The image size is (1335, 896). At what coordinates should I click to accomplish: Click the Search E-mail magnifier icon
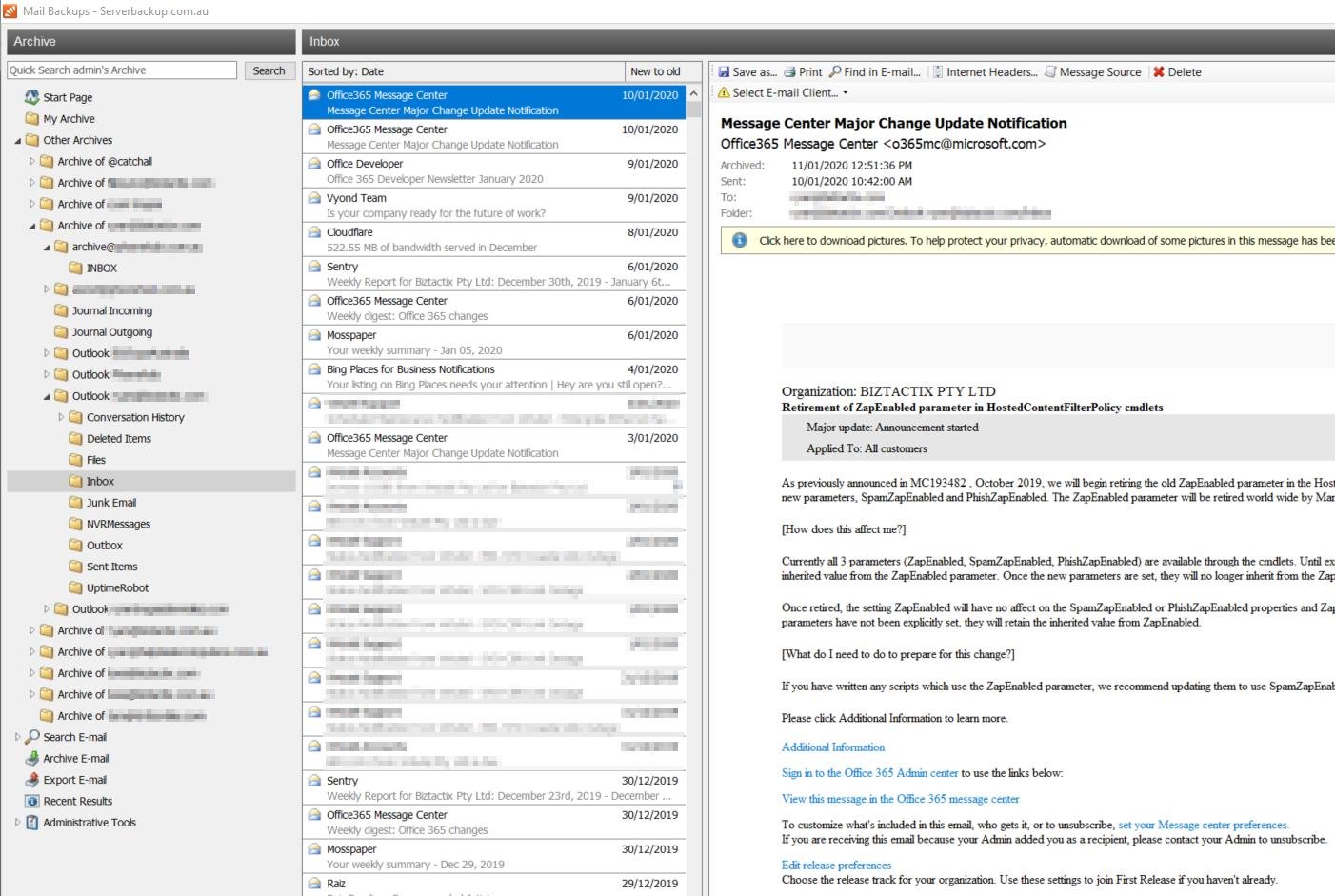click(x=32, y=737)
